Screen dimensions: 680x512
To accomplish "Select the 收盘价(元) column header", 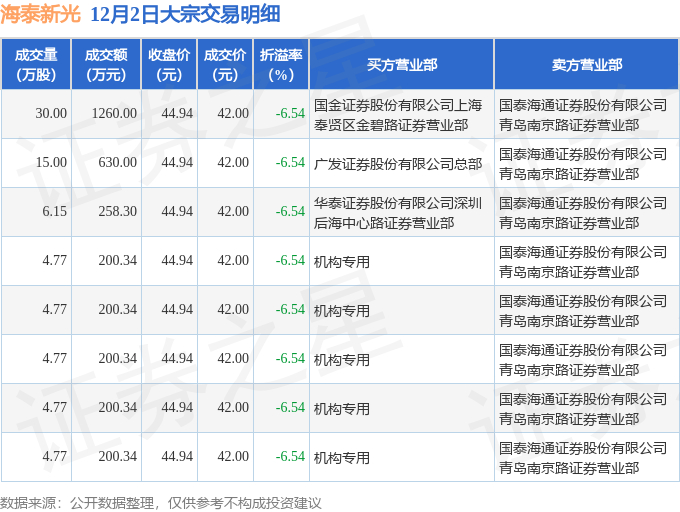I will click(169, 65).
